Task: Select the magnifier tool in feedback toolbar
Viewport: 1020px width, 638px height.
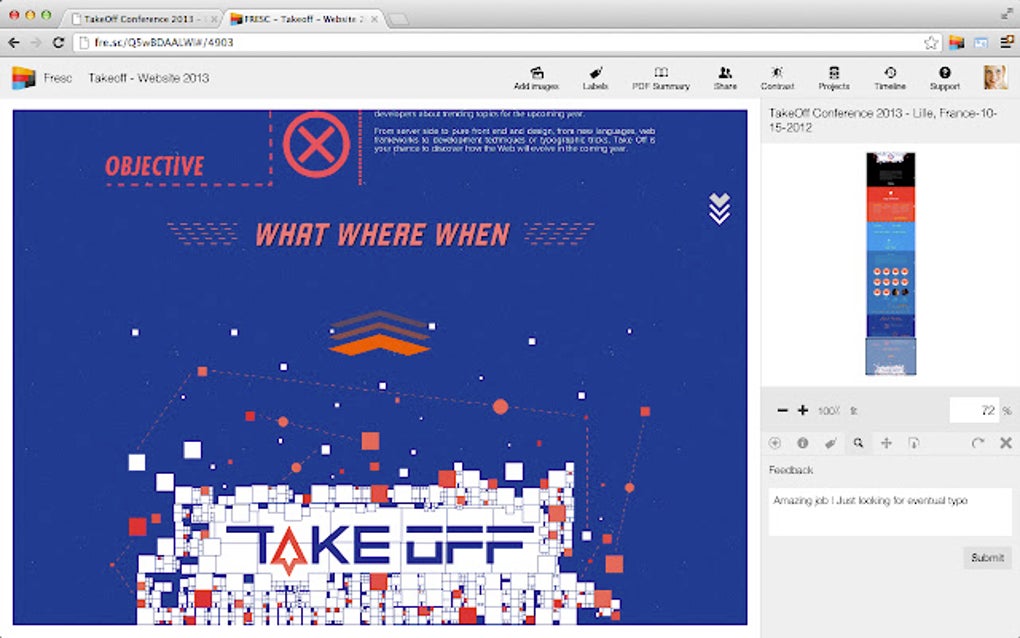Action: tap(859, 443)
